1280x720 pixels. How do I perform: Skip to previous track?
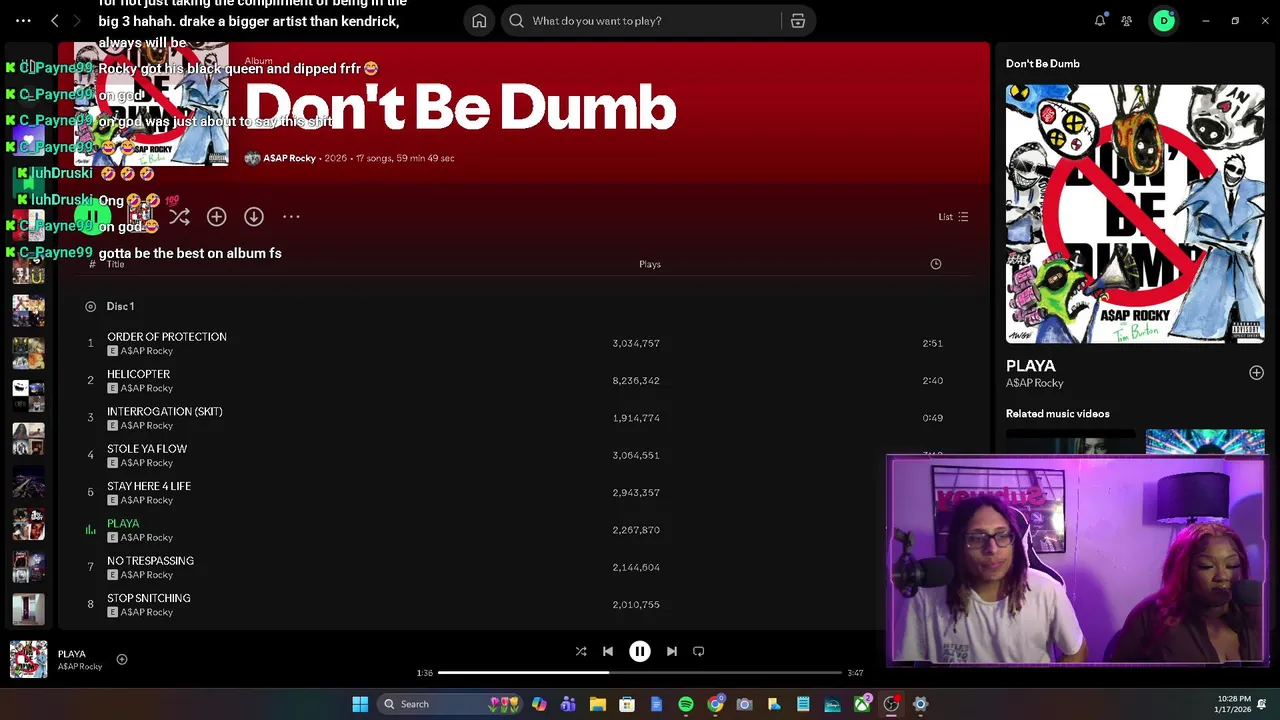[608, 651]
